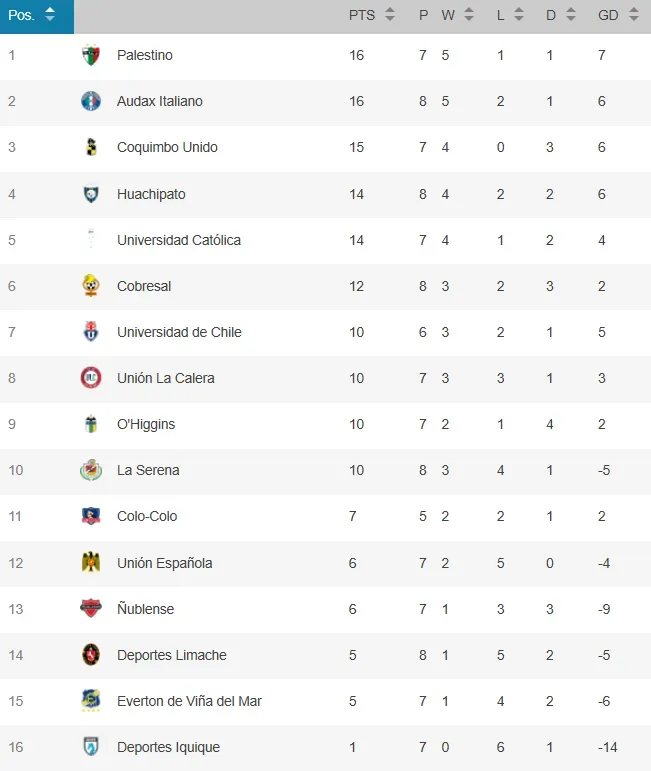Click the Unión Española club crest
This screenshot has width=651, height=771.
click(x=91, y=563)
